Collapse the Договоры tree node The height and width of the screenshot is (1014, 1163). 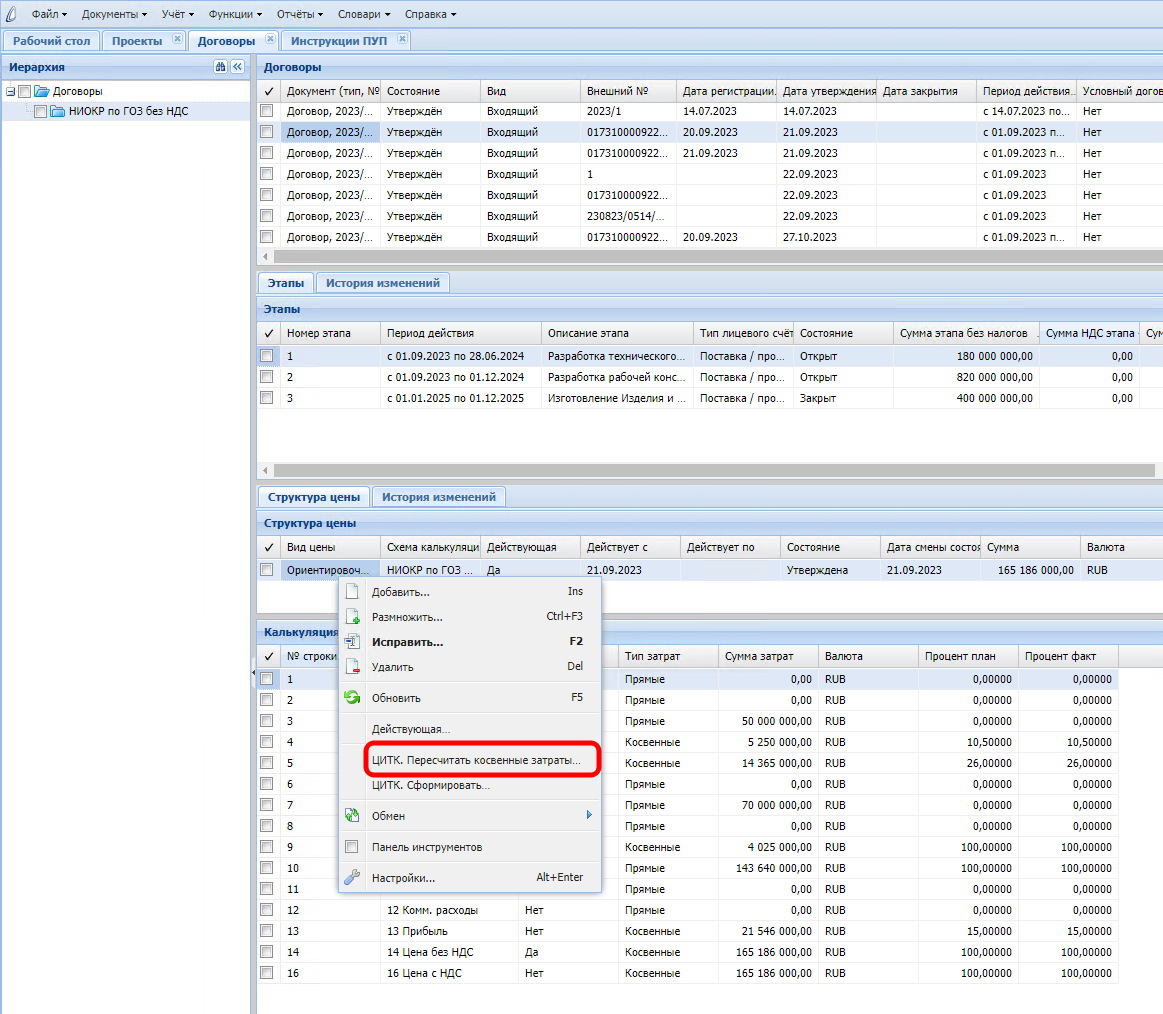click(x=10, y=91)
